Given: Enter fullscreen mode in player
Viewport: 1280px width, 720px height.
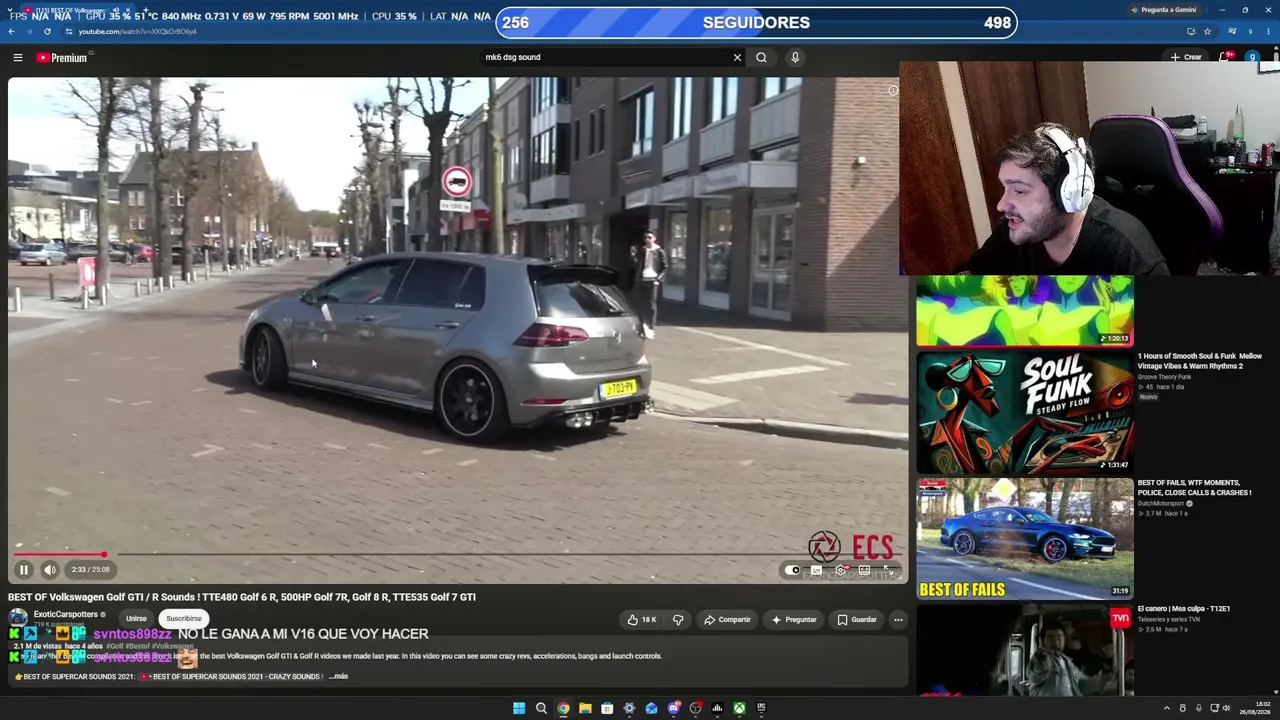Looking at the screenshot, I should coord(888,571).
